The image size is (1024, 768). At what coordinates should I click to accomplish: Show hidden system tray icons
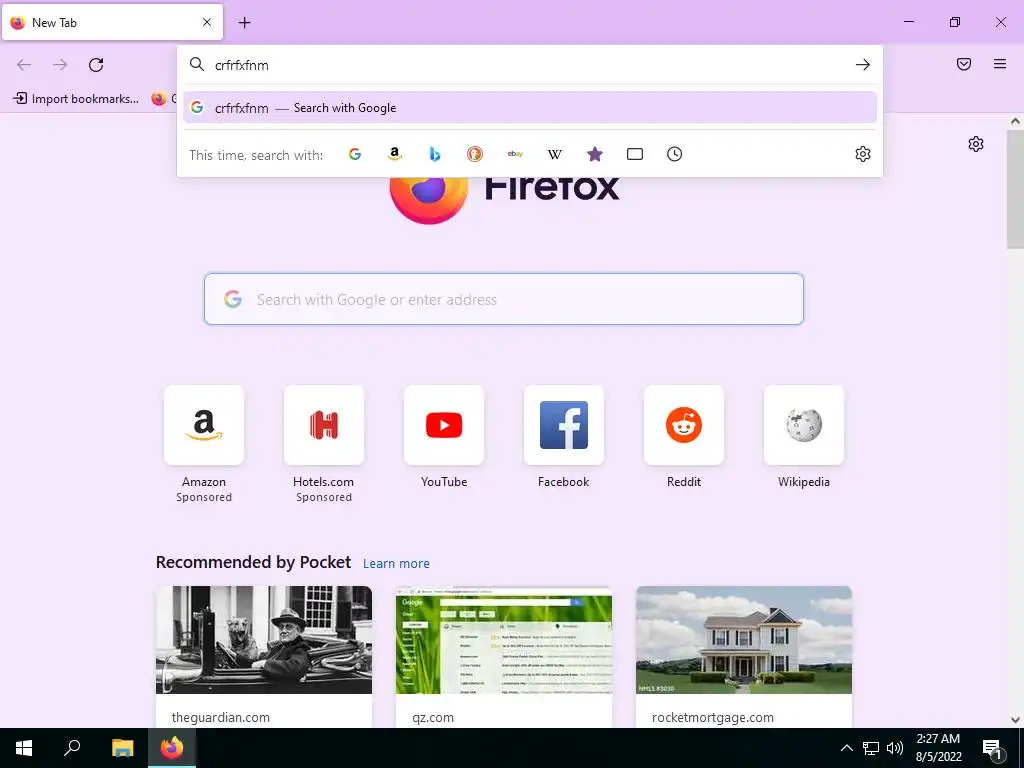coord(846,748)
